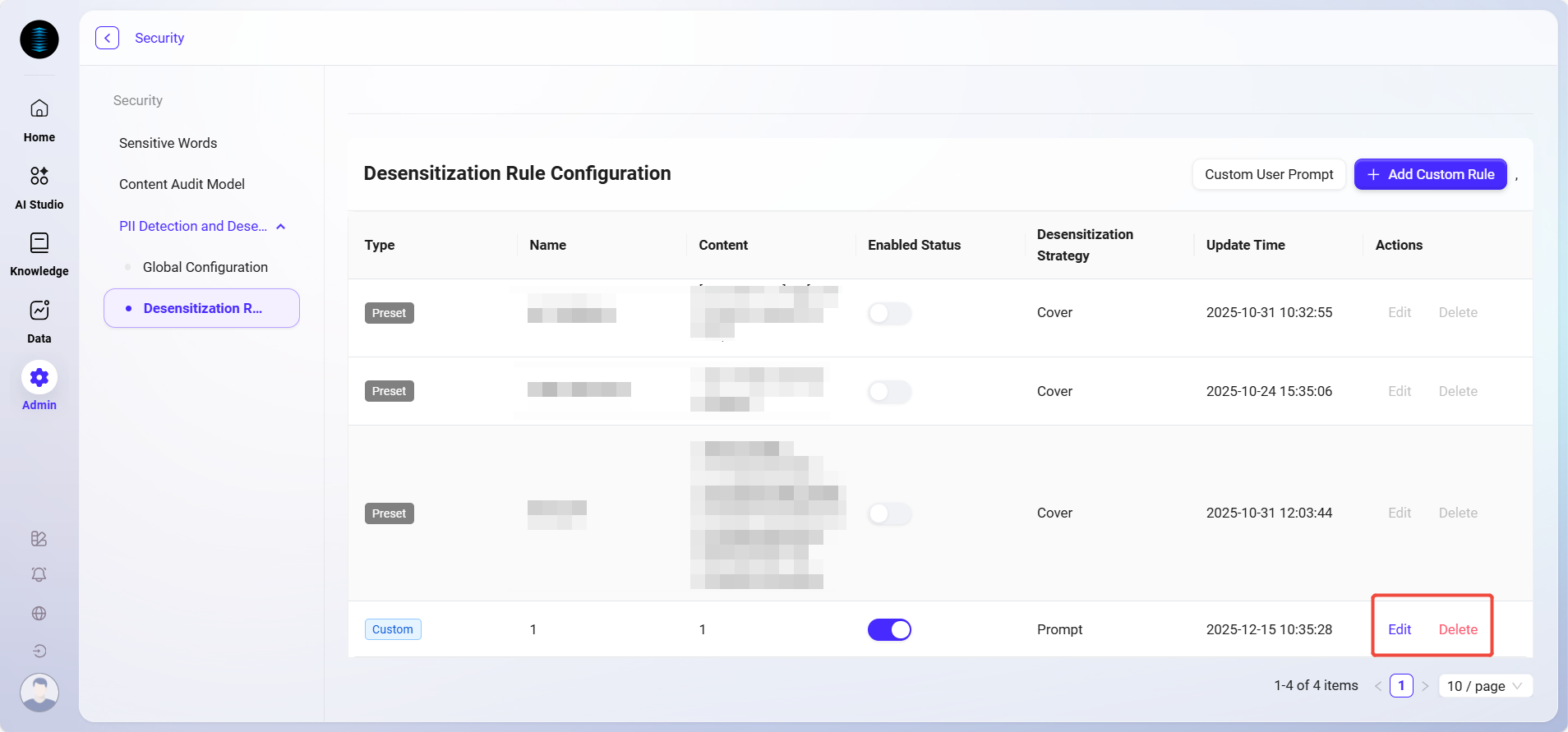
Task: Open AI Studio from the sidebar
Action: [x=39, y=186]
